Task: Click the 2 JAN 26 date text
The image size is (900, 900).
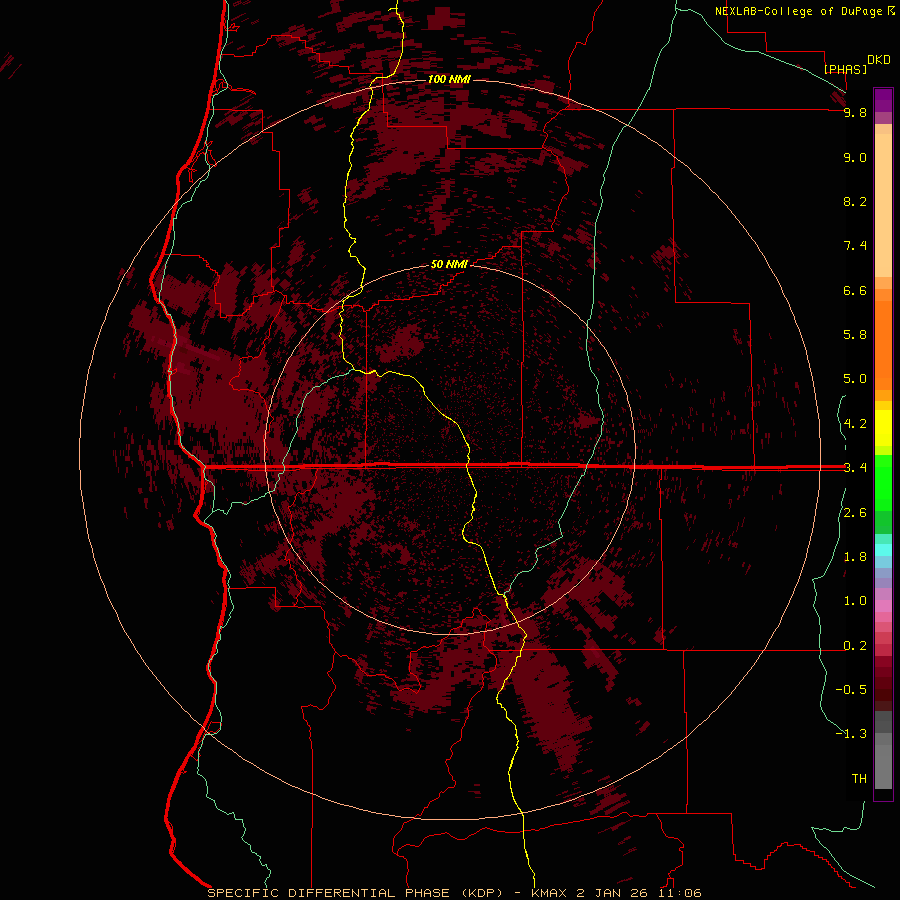Action: 612,893
